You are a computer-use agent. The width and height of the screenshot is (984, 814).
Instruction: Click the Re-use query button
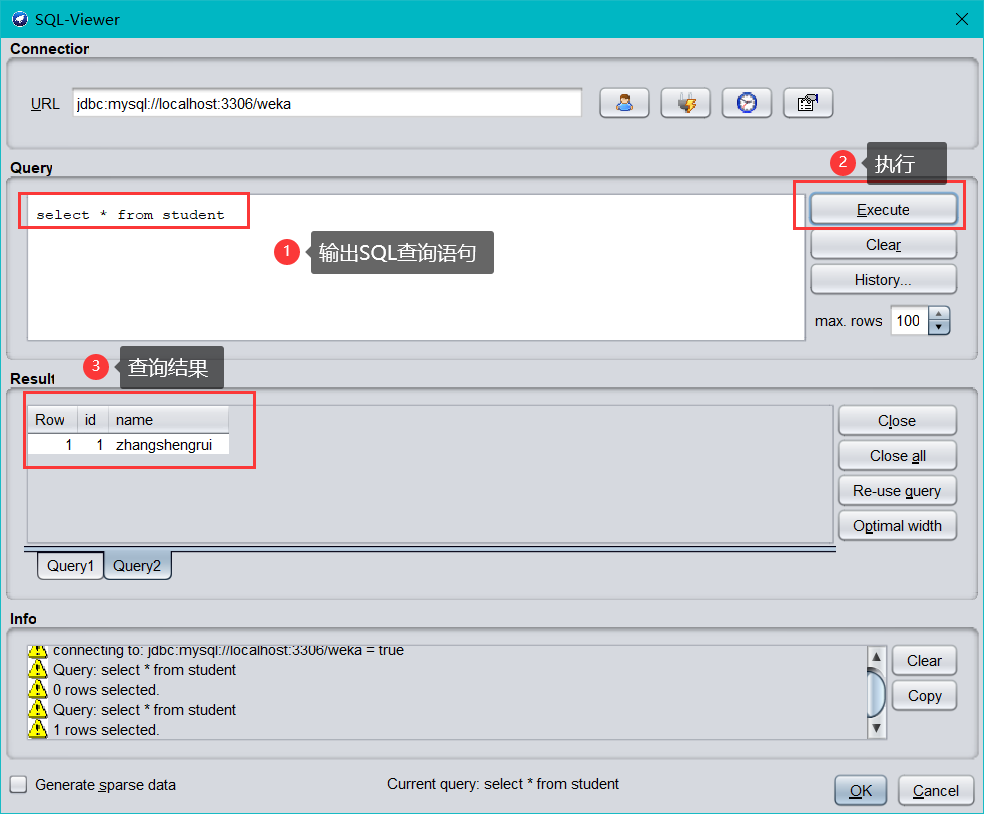[x=897, y=491]
